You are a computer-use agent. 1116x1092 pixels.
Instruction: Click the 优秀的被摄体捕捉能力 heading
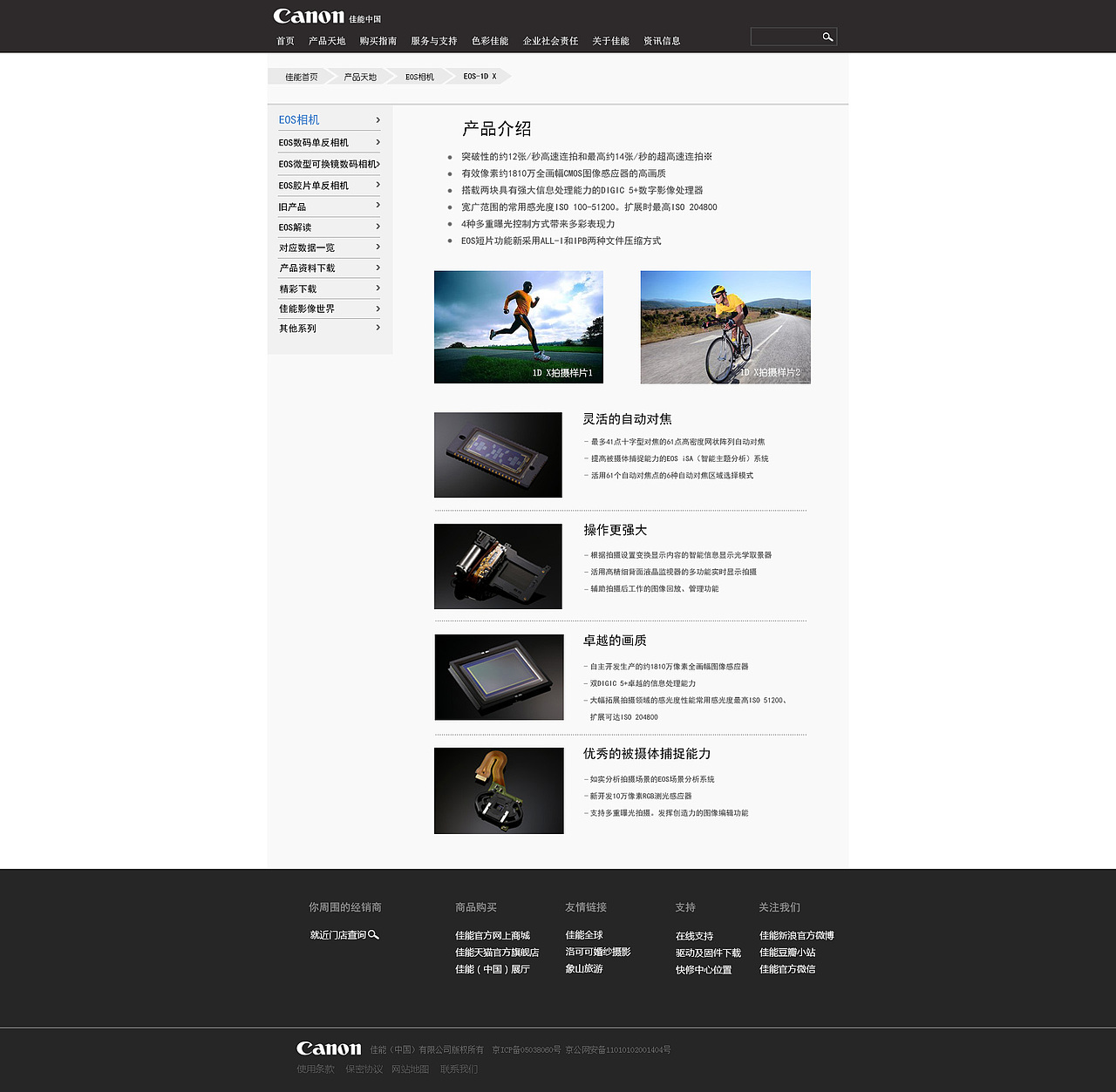point(647,754)
